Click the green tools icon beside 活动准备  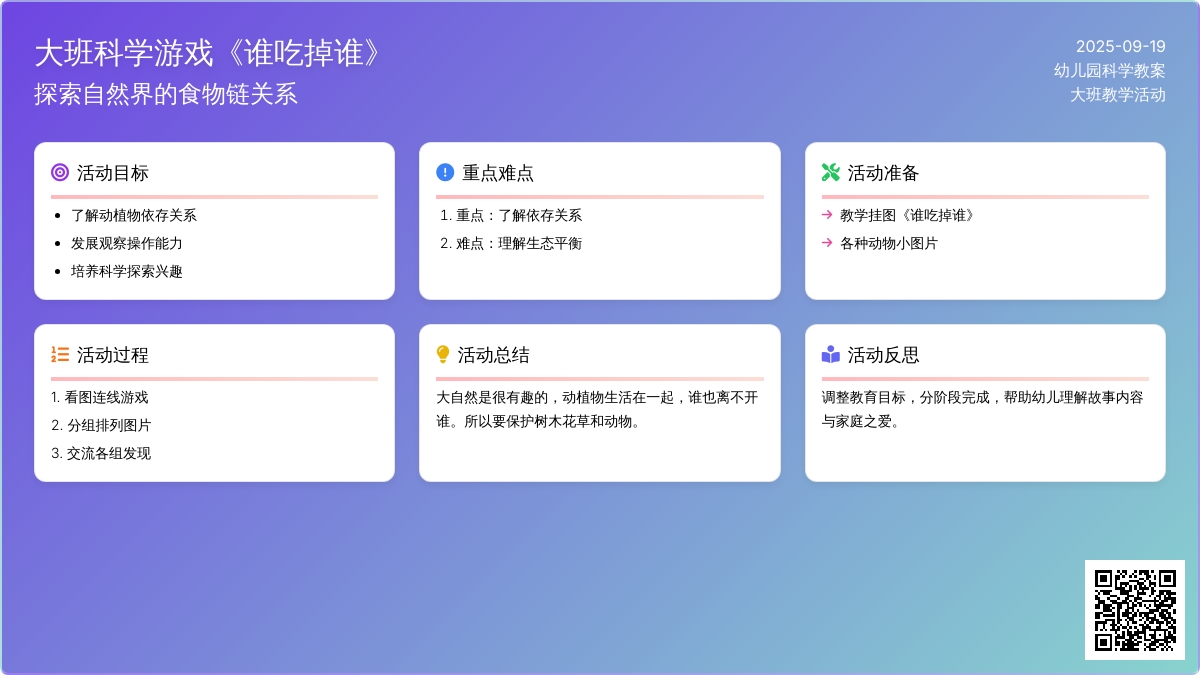coord(830,173)
